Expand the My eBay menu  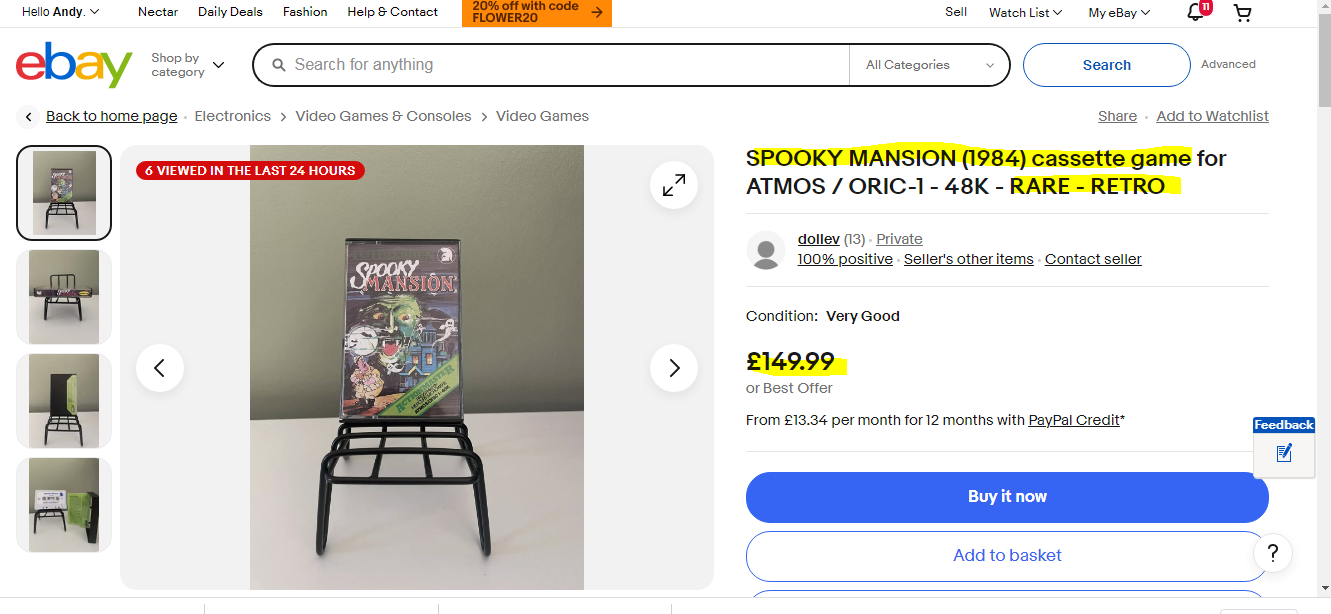(1119, 13)
